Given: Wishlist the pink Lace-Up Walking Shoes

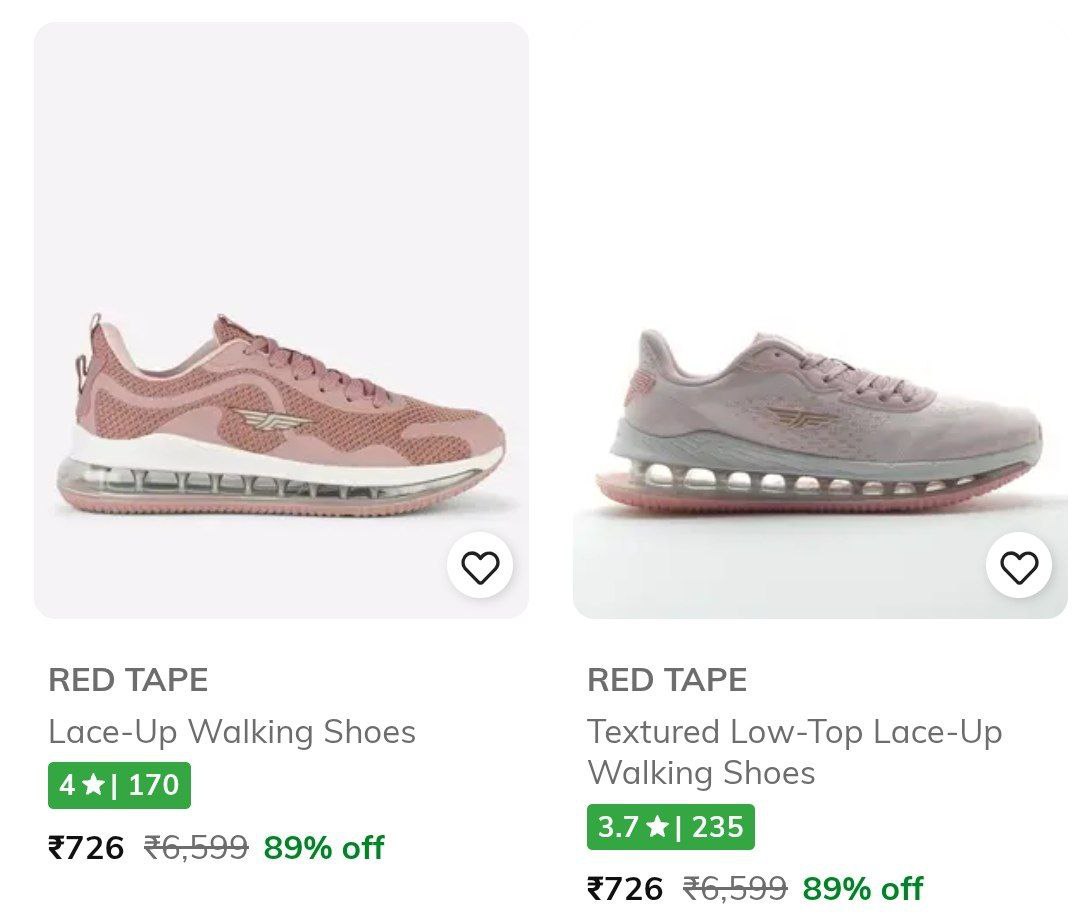Looking at the screenshot, I should click(480, 567).
